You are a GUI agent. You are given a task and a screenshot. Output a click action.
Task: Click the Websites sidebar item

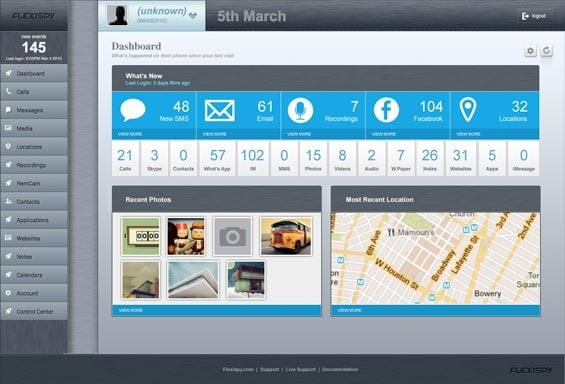point(34,238)
